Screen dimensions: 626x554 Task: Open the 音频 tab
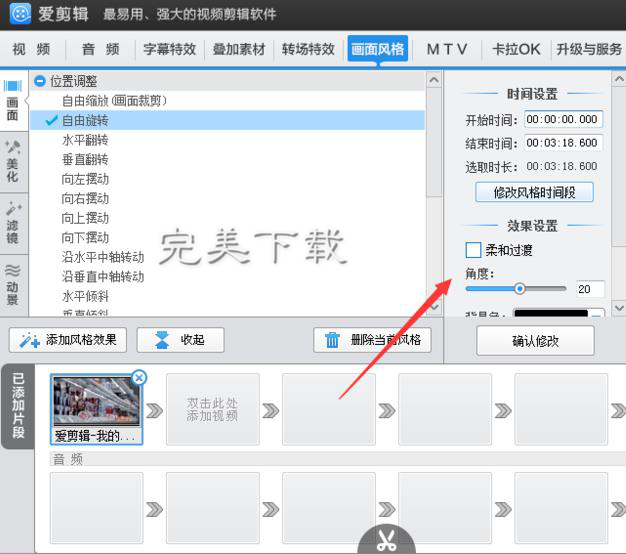[100, 49]
